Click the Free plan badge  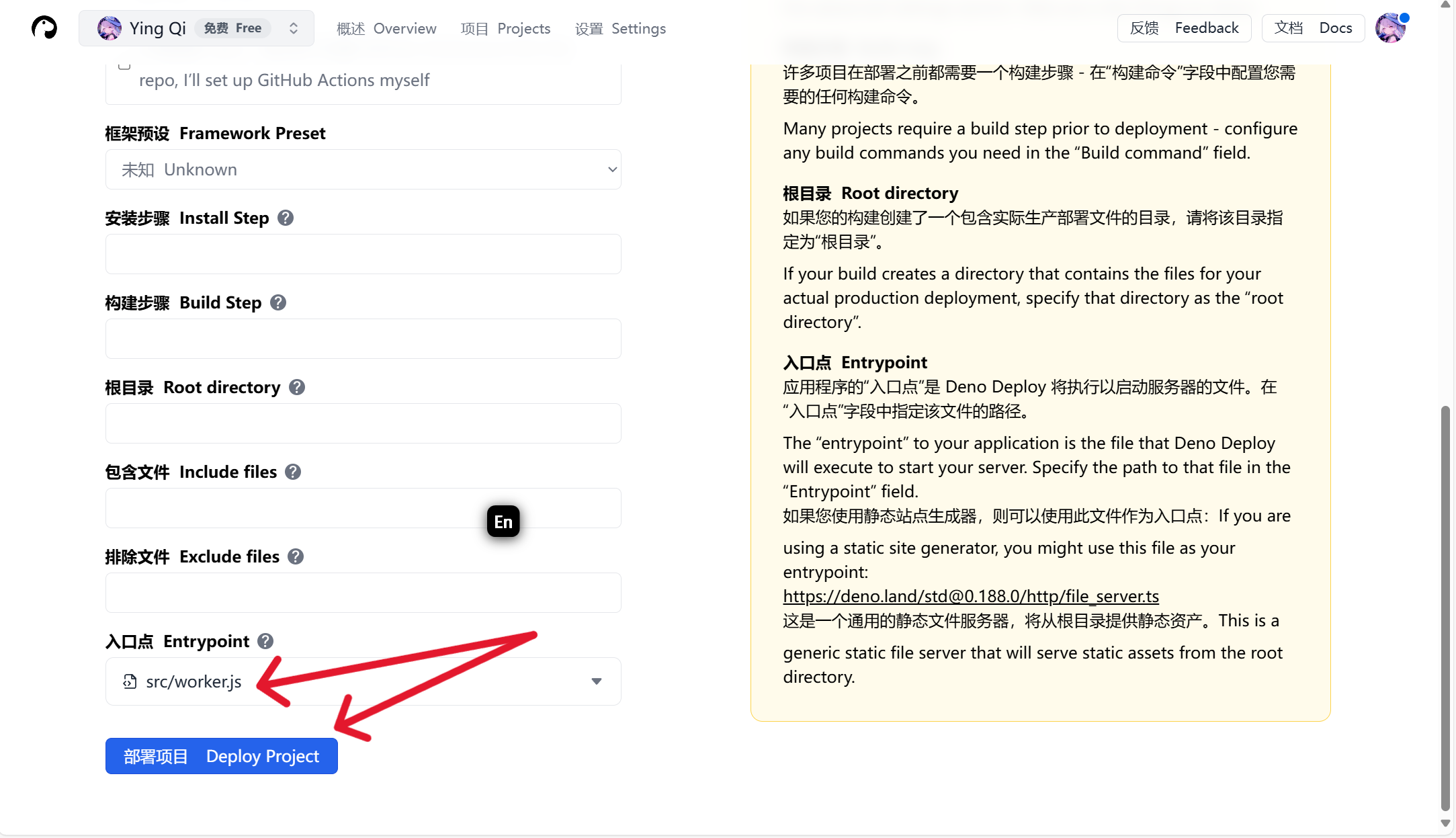click(x=232, y=28)
